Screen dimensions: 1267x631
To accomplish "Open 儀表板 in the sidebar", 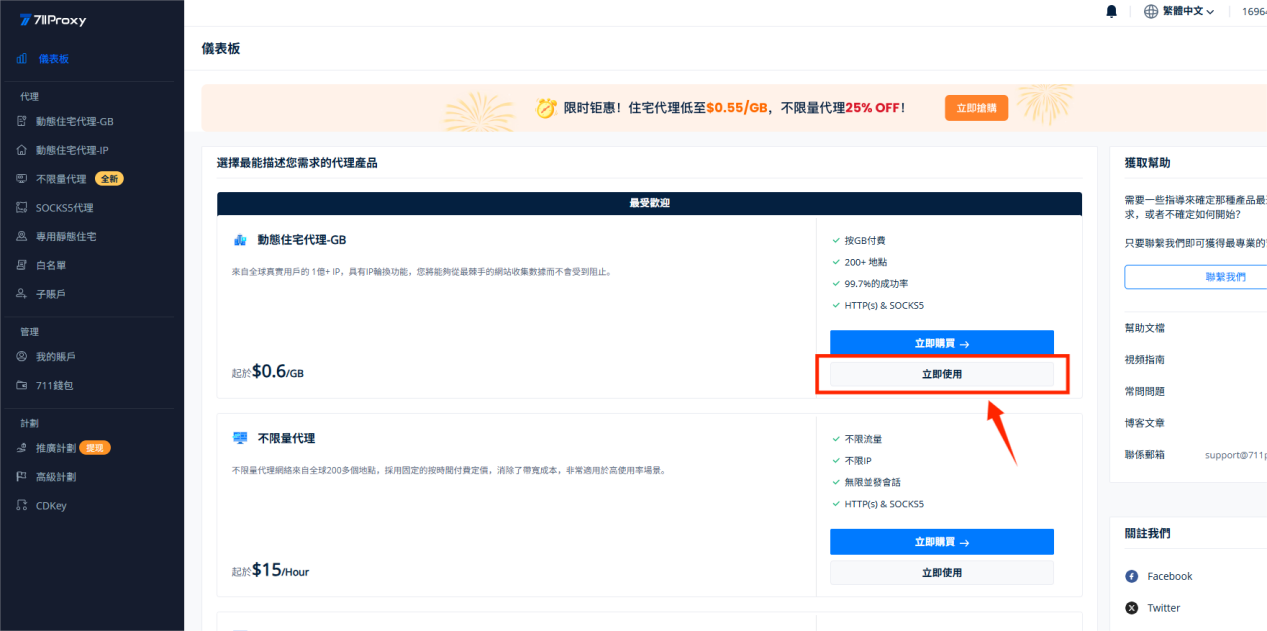I will pyautogui.click(x=53, y=59).
